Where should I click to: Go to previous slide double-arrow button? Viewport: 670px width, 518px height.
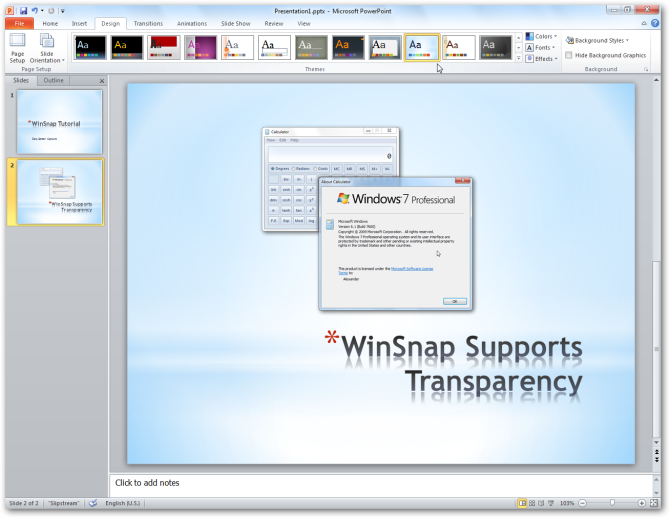pyautogui.click(x=656, y=452)
